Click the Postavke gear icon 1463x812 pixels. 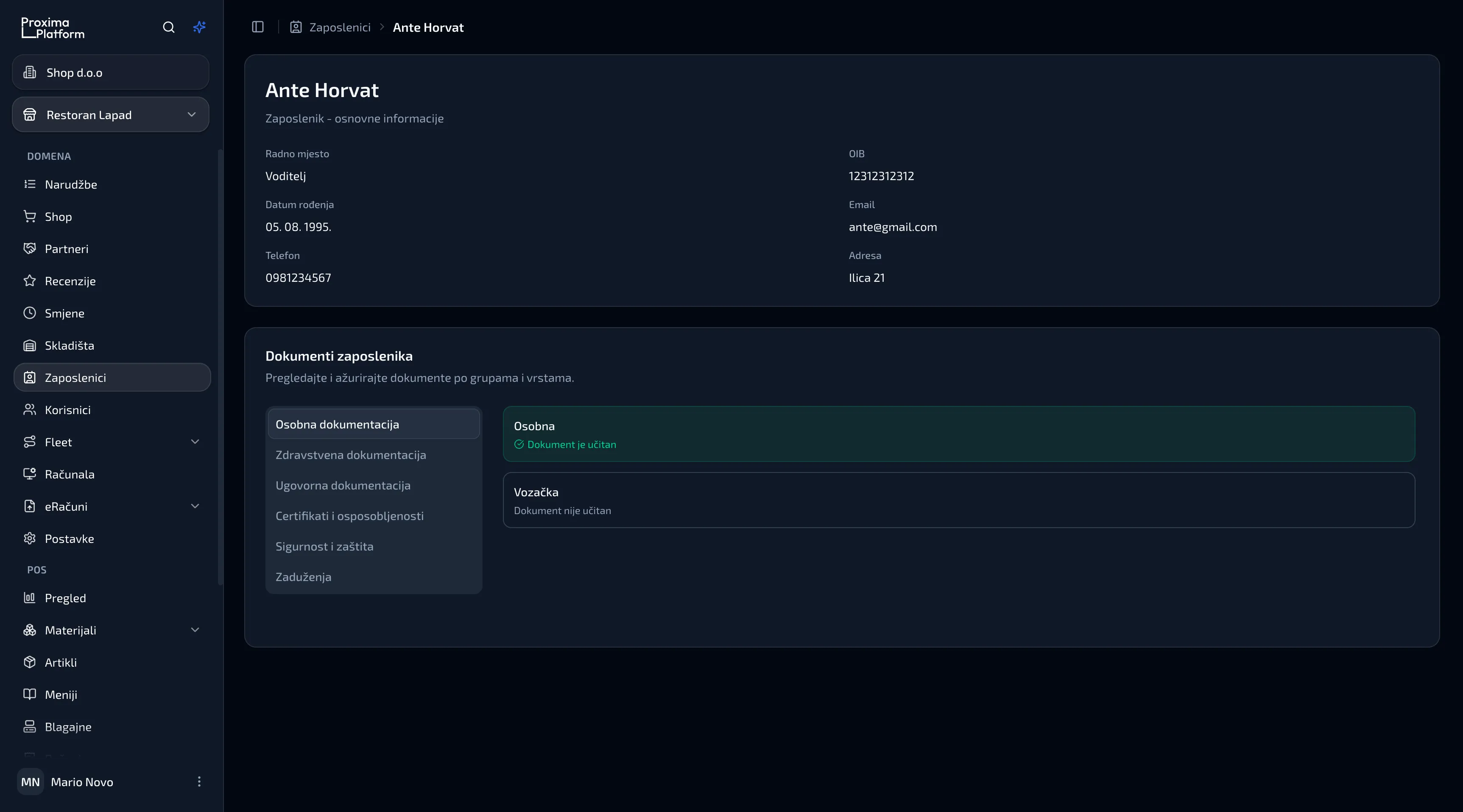coord(30,539)
